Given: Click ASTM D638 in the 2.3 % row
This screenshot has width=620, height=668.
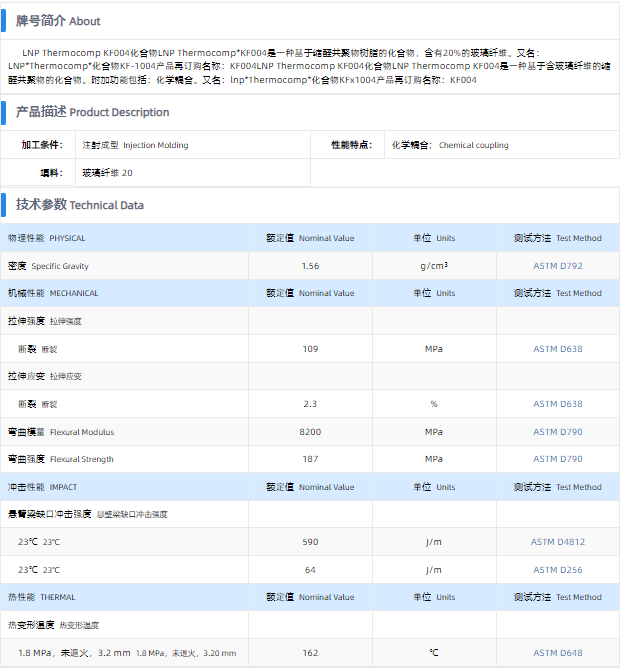Looking at the screenshot, I should pos(557,404).
